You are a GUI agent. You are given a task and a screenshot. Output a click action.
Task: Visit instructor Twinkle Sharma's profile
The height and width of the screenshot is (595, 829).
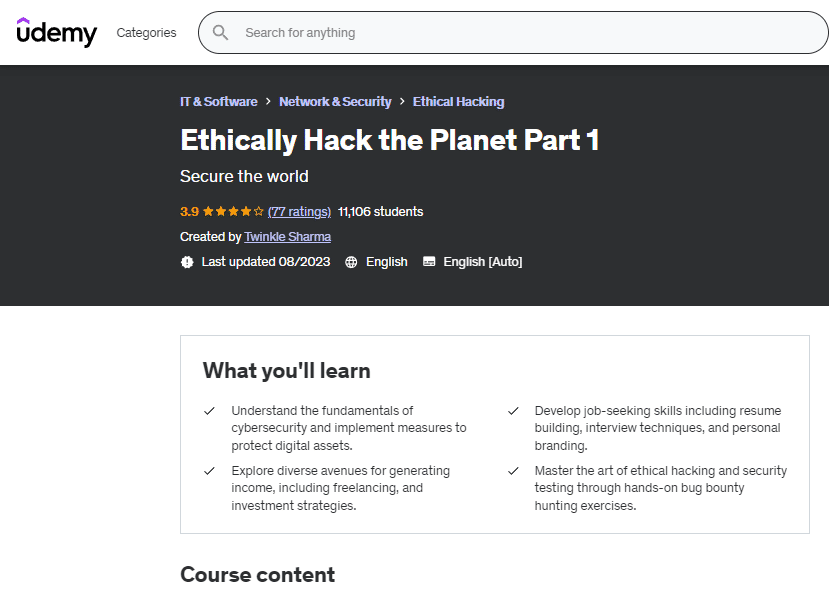[287, 237]
